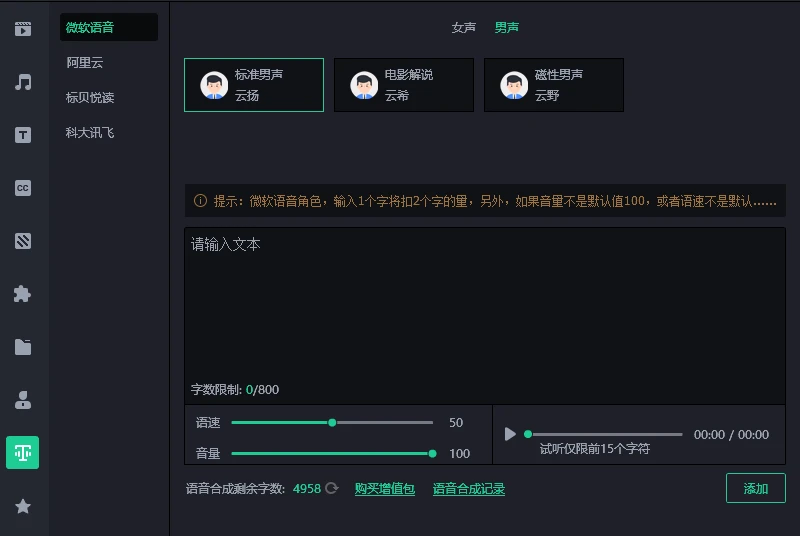Open 购买增值包 purchase link

[x=385, y=489]
